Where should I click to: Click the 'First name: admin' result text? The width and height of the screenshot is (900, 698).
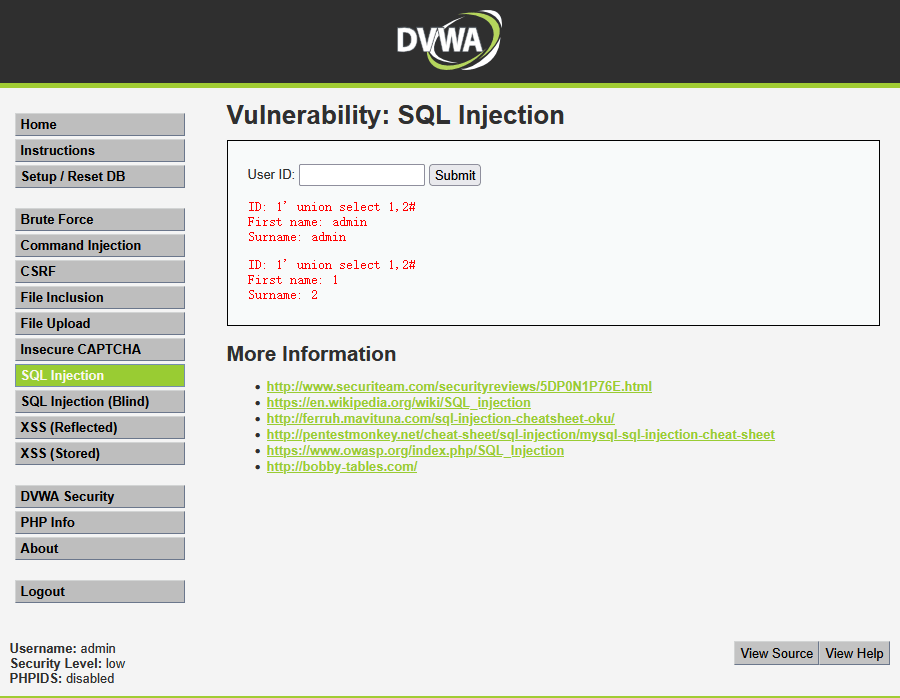click(x=307, y=222)
